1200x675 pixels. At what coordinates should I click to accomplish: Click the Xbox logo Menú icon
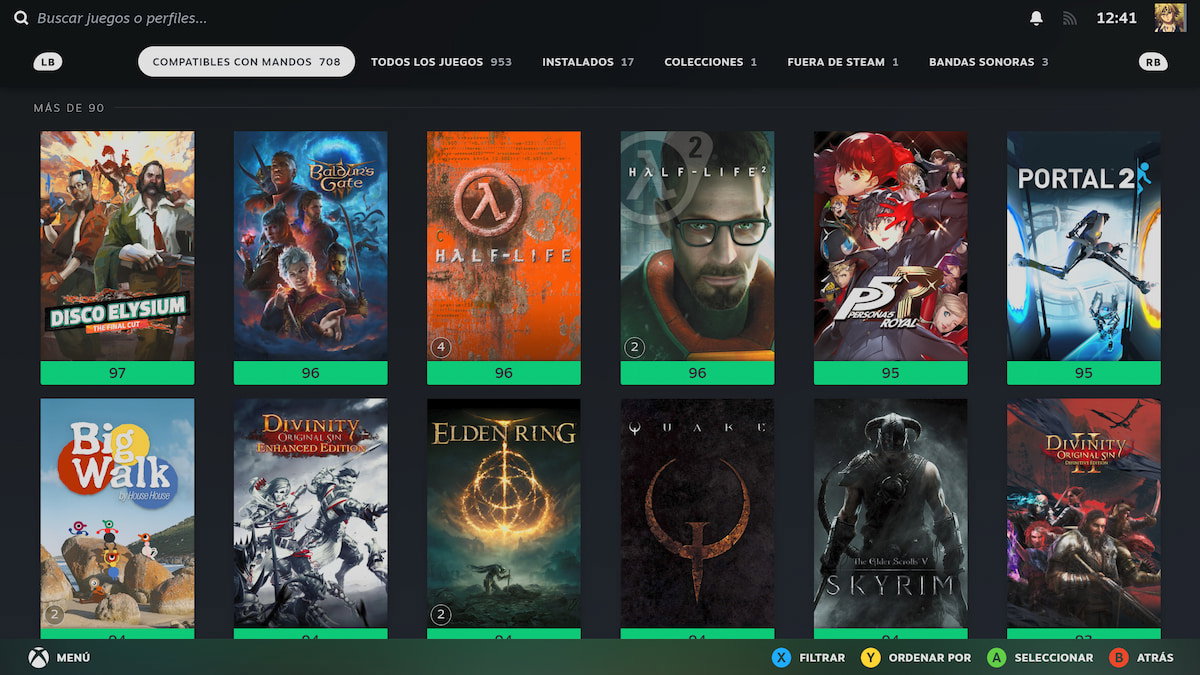click(x=38, y=657)
